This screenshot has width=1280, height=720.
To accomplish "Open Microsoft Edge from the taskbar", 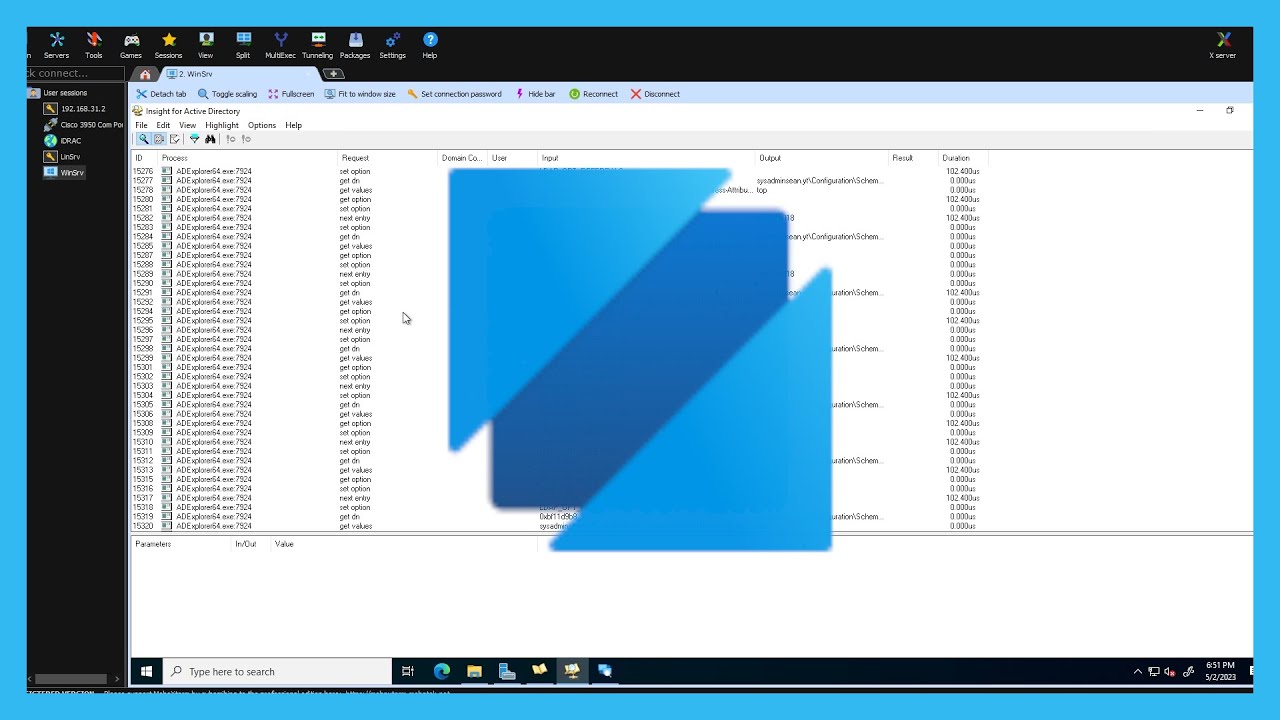I will click(442, 671).
